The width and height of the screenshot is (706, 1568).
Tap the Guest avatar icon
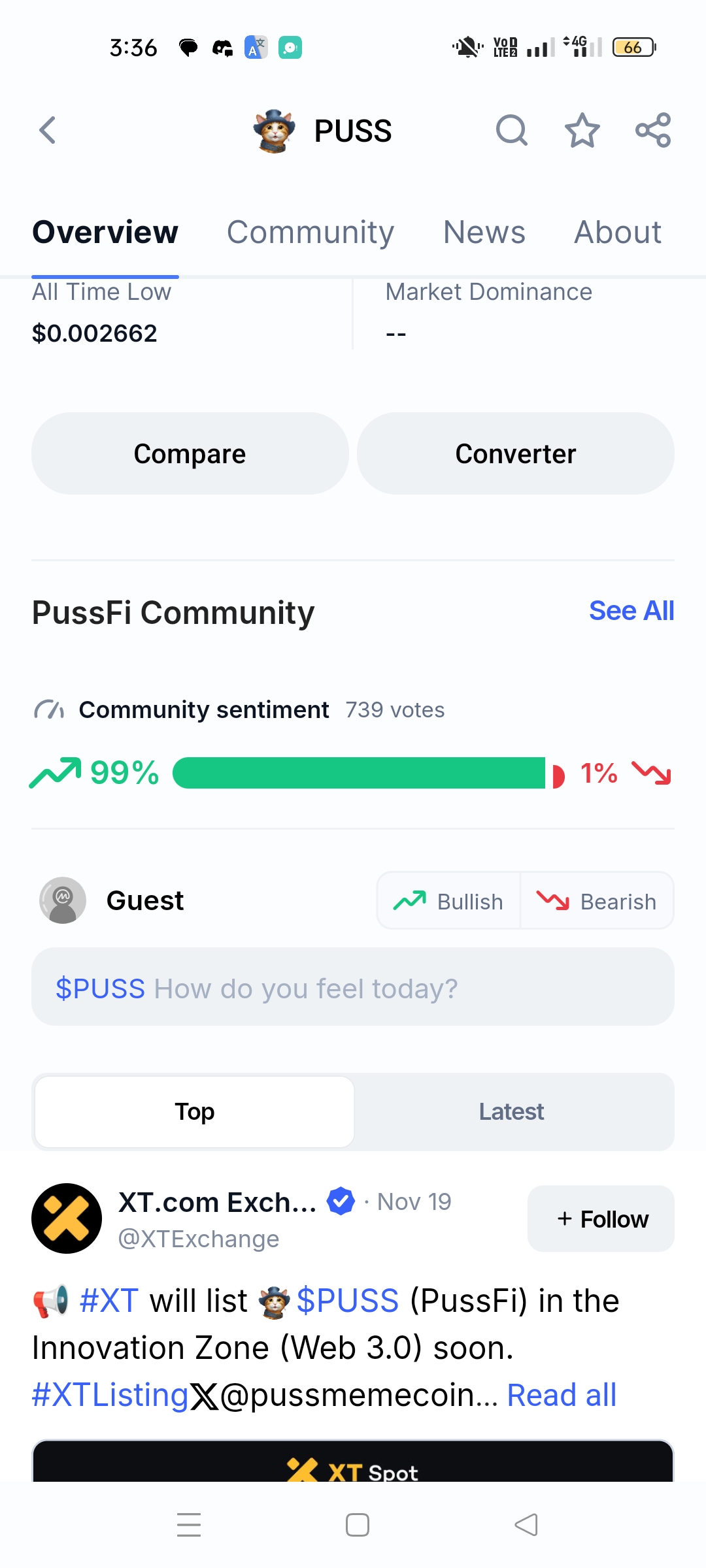(63, 900)
